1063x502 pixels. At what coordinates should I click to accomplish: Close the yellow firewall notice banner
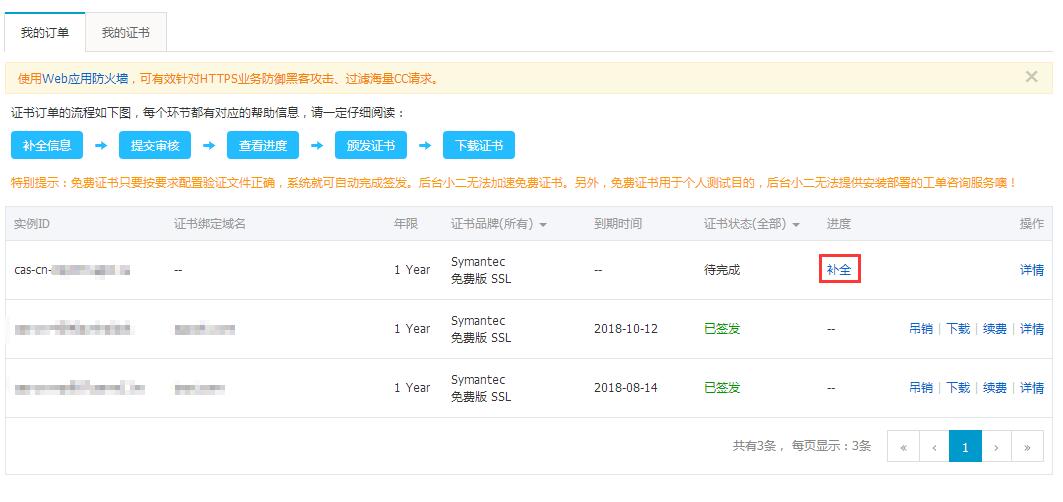(x=1031, y=77)
